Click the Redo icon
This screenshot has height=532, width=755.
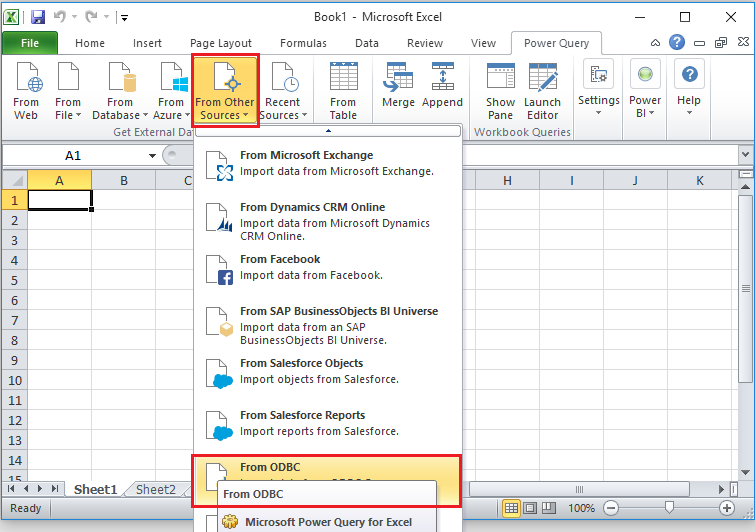coord(91,17)
